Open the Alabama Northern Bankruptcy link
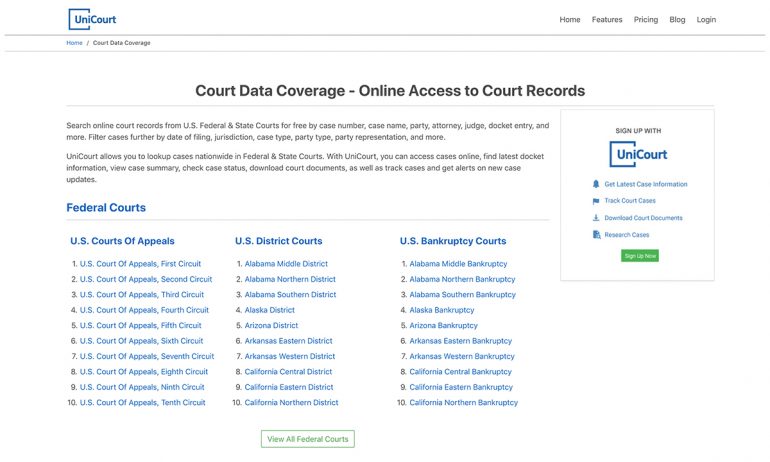Screen dimensions: 770x462 [x=463, y=279]
